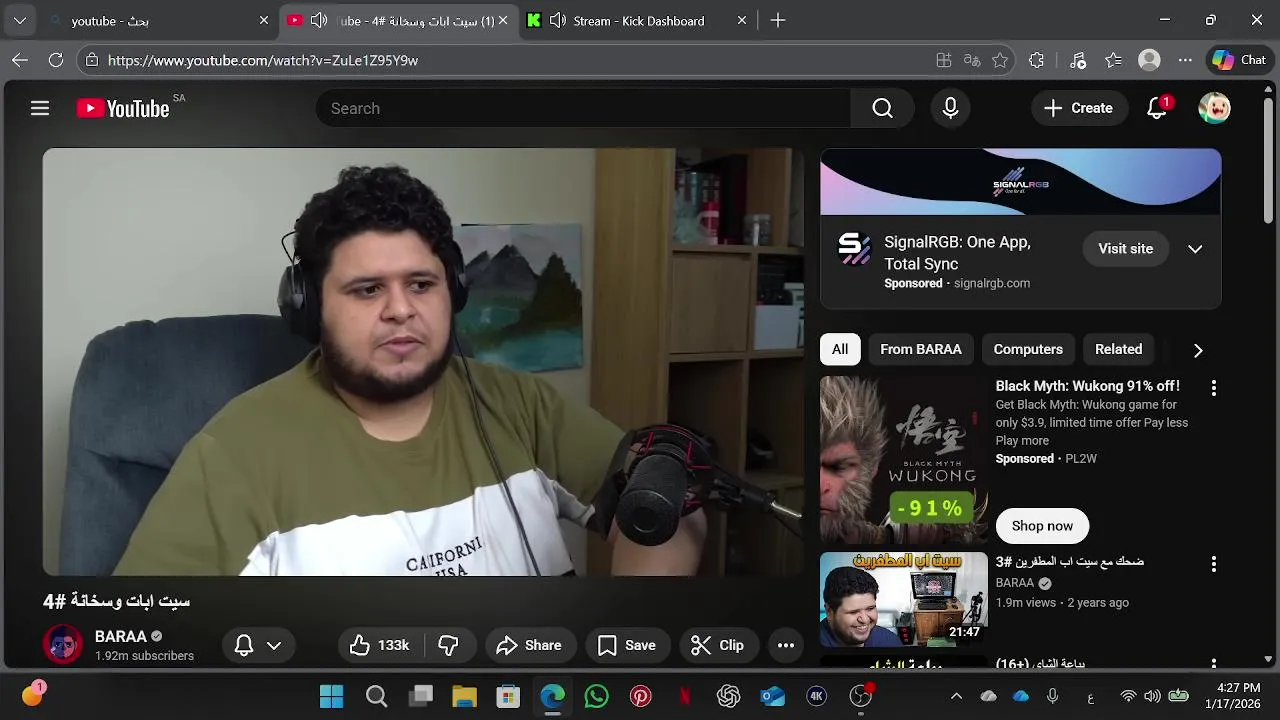Select the Related filter chip
Screen dimensions: 1280x720
[1118, 349]
